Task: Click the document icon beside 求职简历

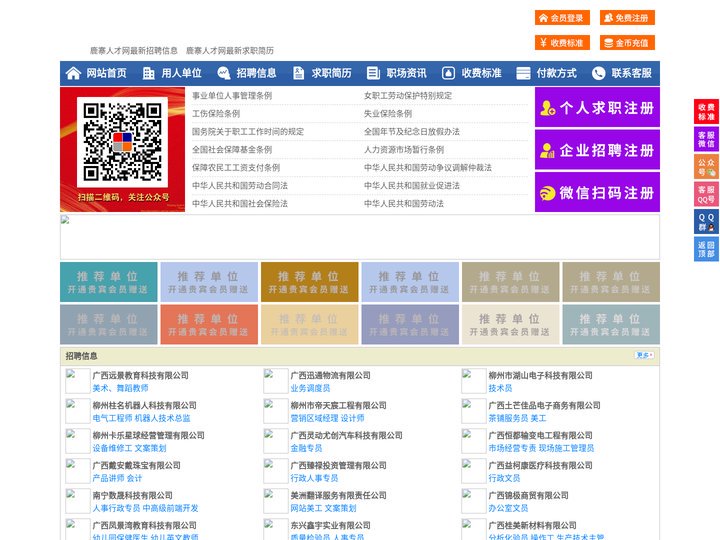Action: [x=298, y=73]
